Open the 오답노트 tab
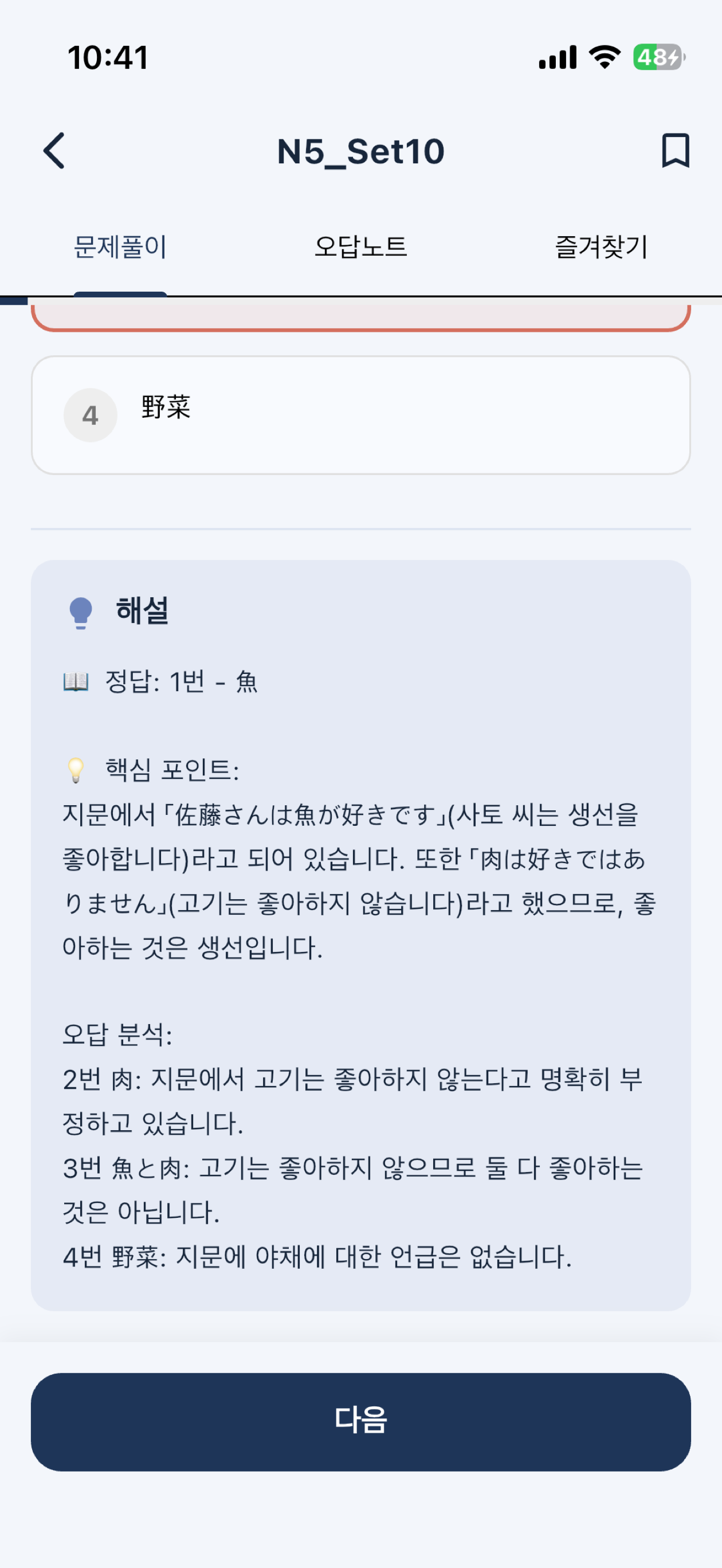The image size is (722, 1568). (360, 247)
